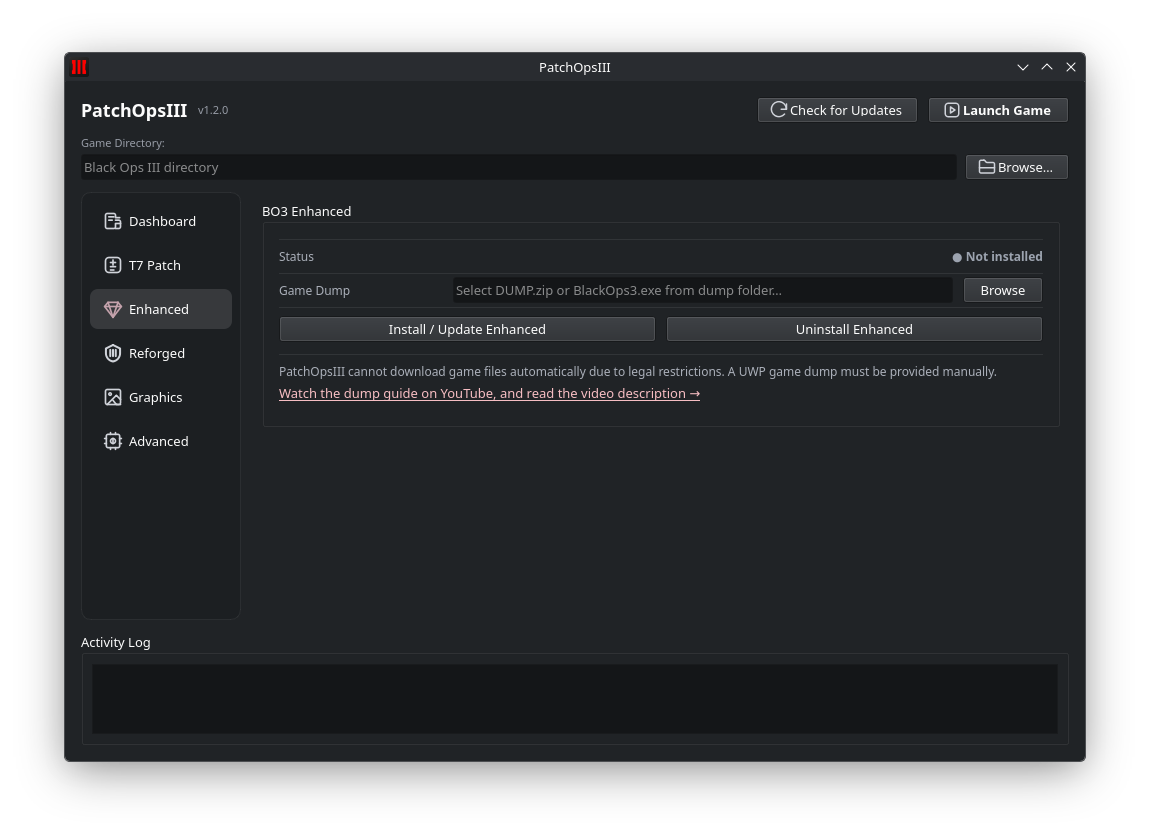Viewport: 1150px width, 838px height.
Task: Open the Graphics tab
Action: pos(161,397)
